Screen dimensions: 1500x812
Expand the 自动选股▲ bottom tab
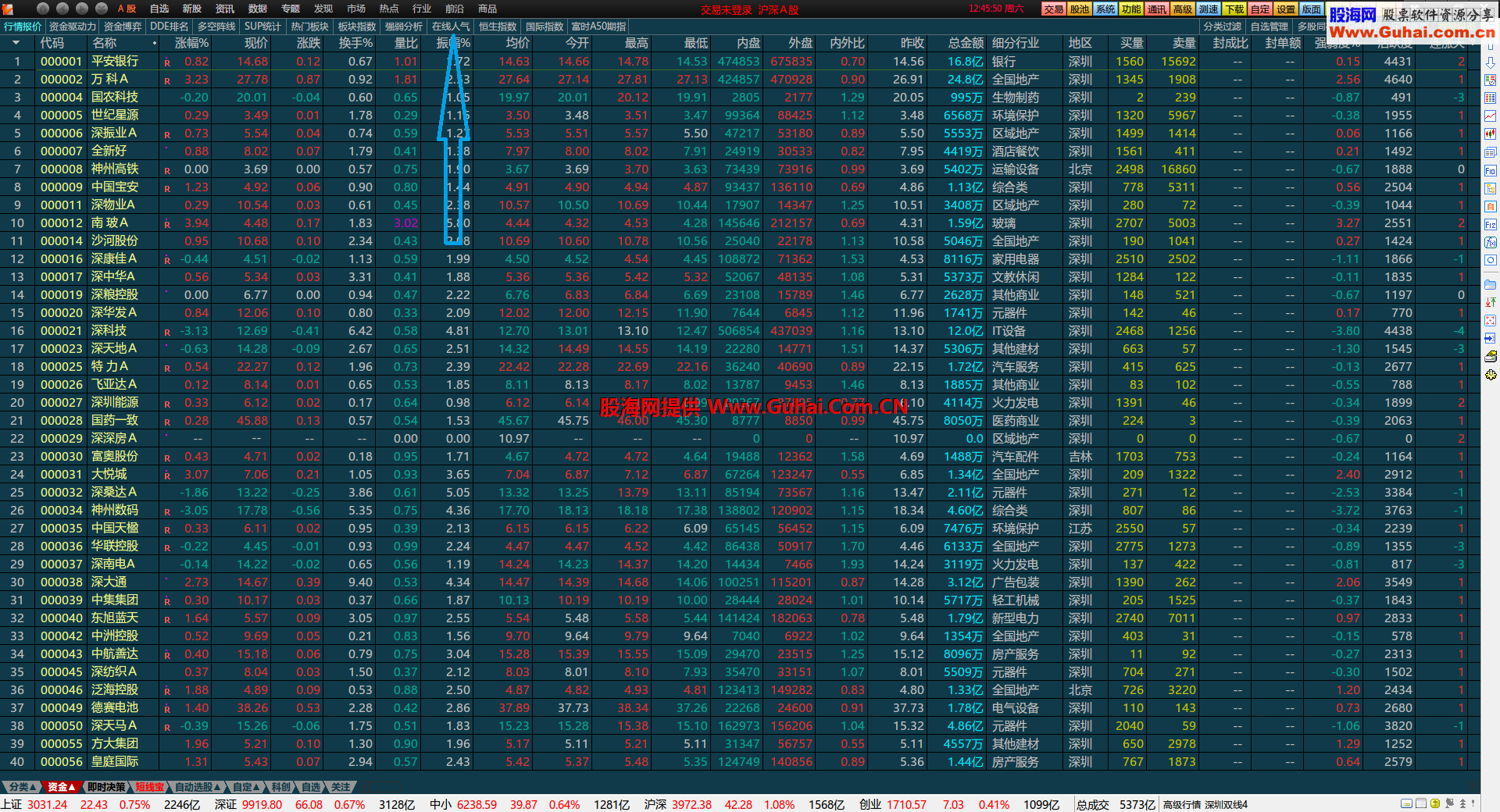(198, 787)
